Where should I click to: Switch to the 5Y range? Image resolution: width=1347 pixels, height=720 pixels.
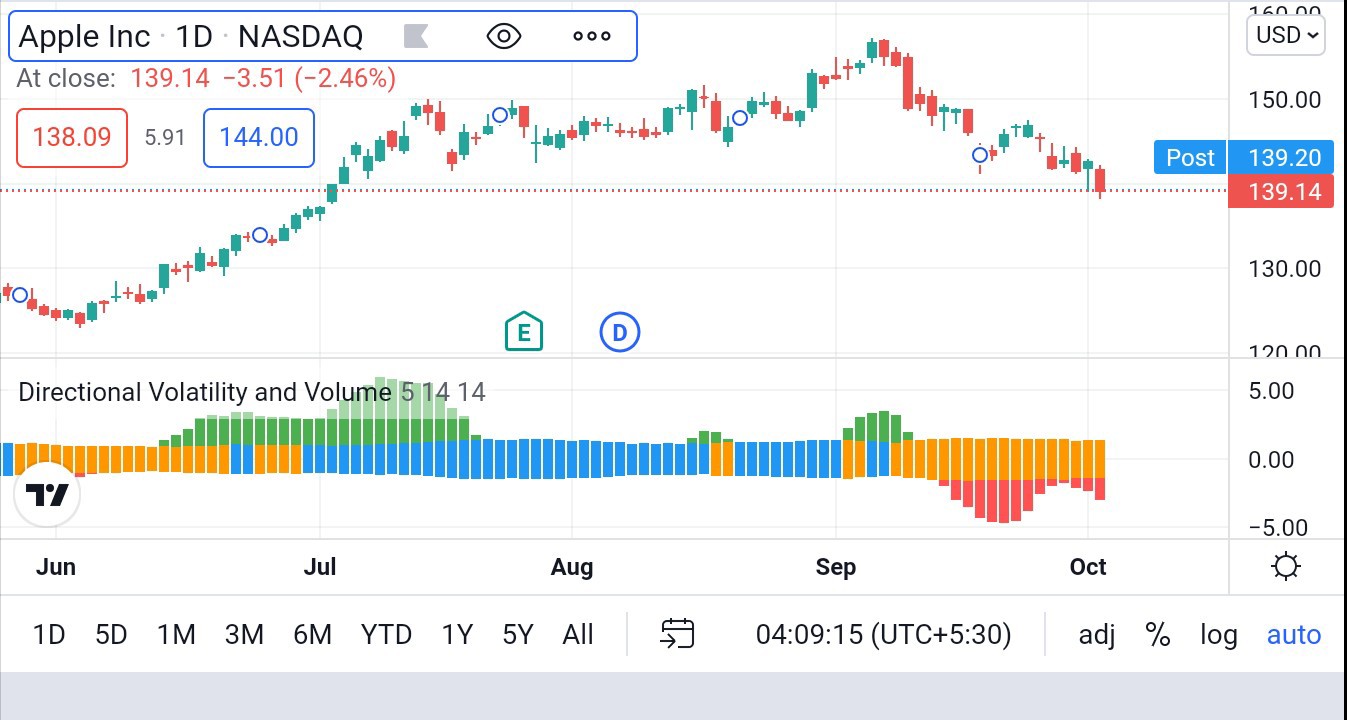point(518,635)
